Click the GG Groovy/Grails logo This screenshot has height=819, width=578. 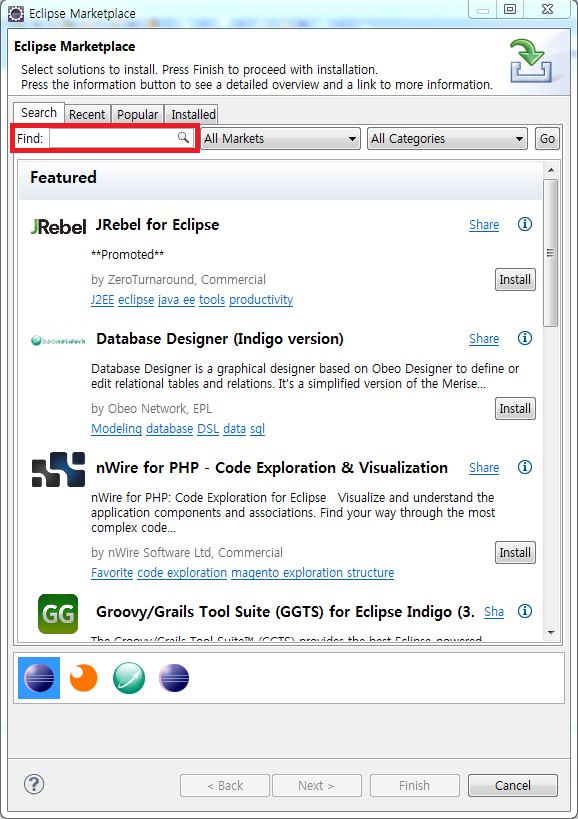pyautogui.click(x=58, y=614)
